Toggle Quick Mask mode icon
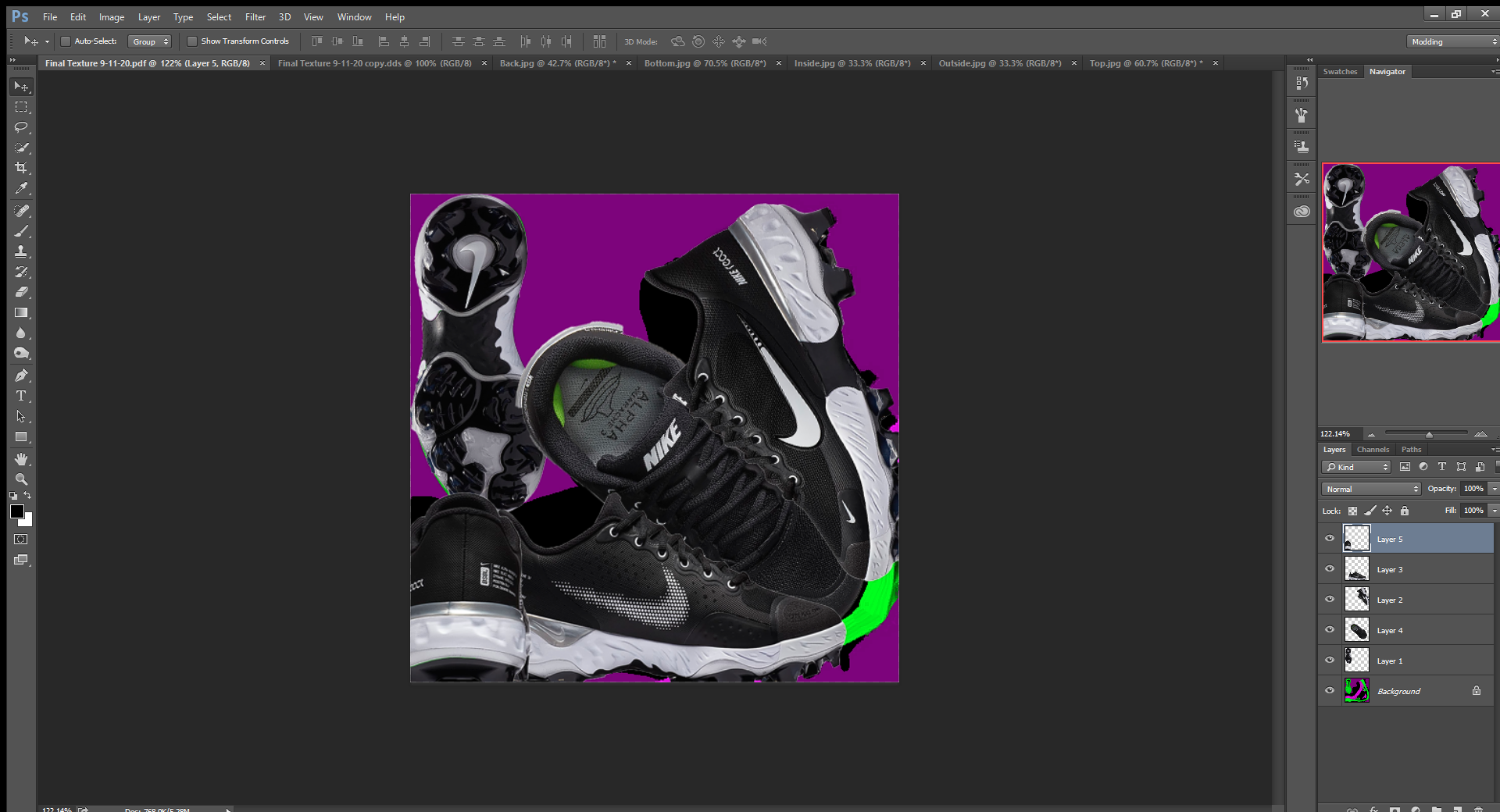This screenshot has width=1500, height=812. 21,540
